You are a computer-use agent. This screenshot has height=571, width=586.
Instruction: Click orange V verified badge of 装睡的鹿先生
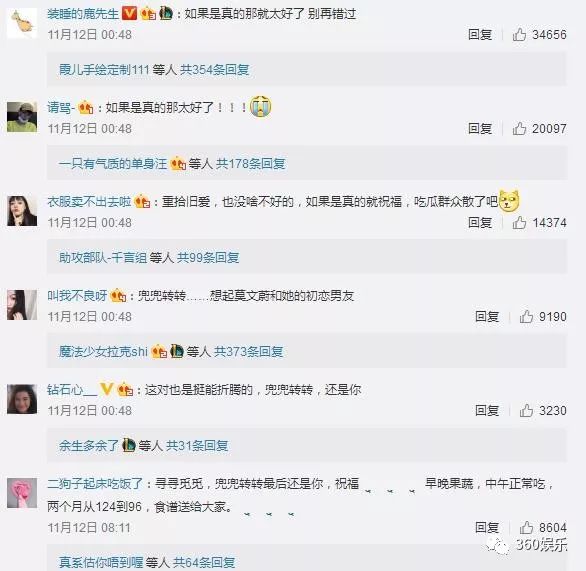coord(130,13)
